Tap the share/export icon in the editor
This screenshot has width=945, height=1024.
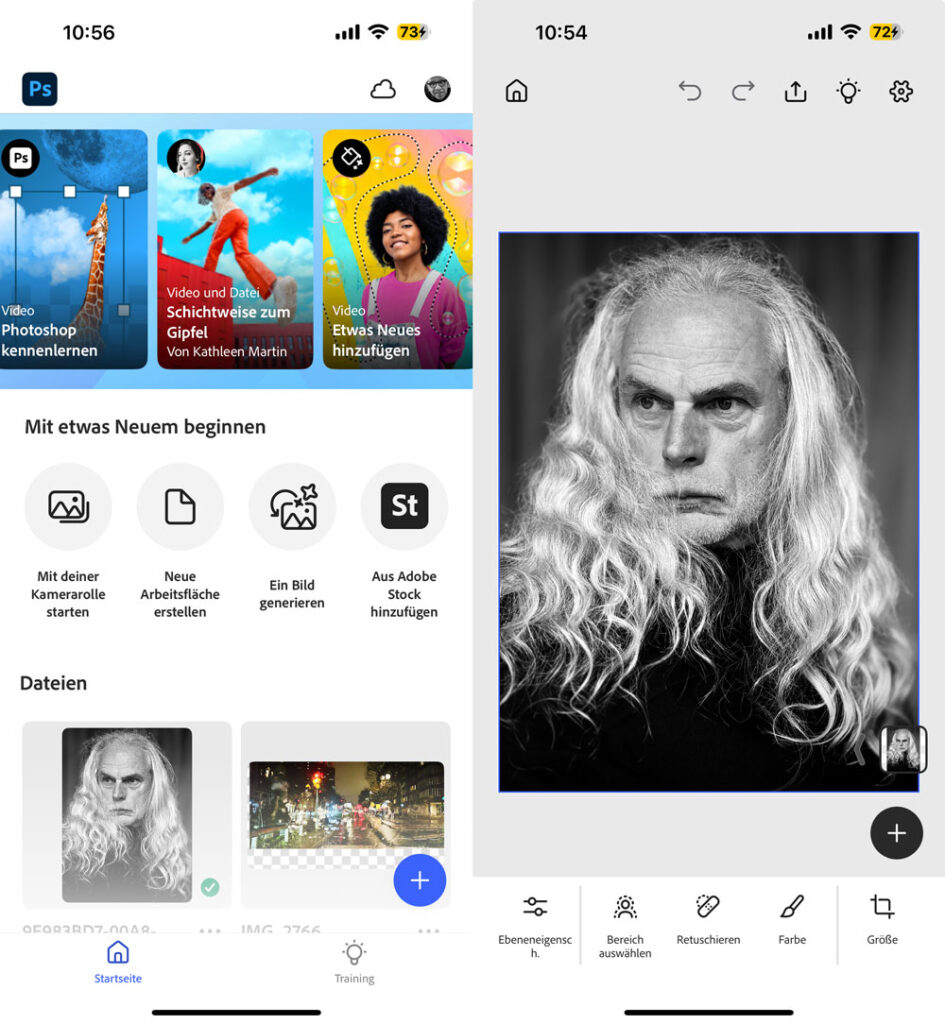tap(795, 91)
